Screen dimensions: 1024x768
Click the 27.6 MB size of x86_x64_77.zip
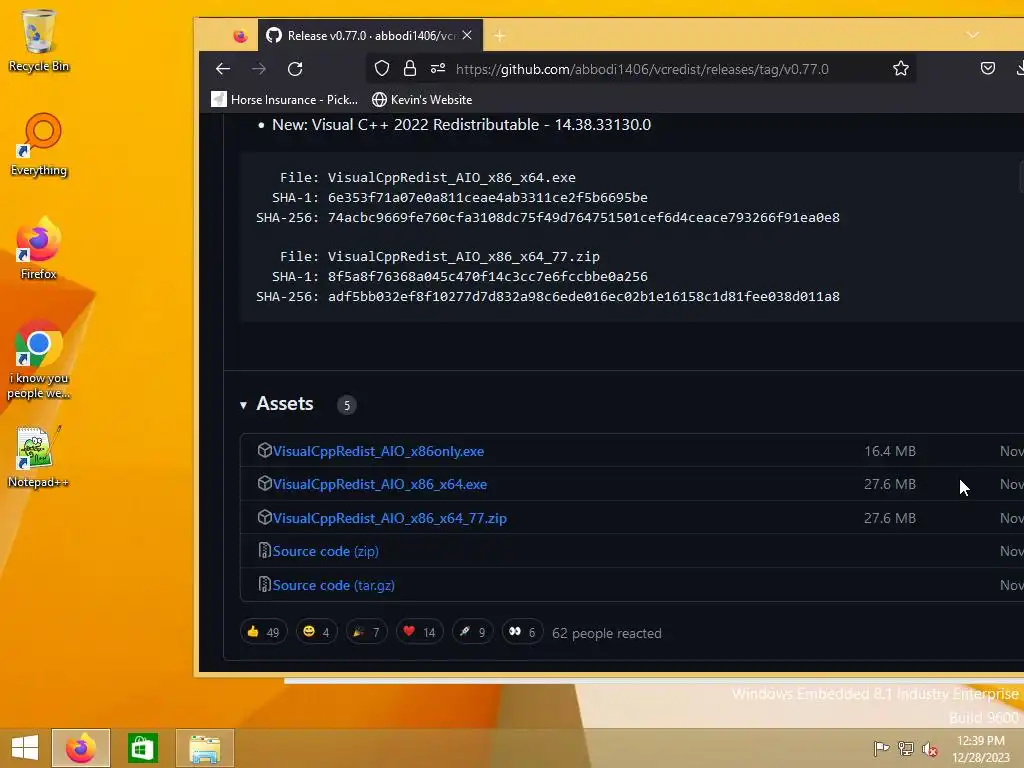point(889,519)
